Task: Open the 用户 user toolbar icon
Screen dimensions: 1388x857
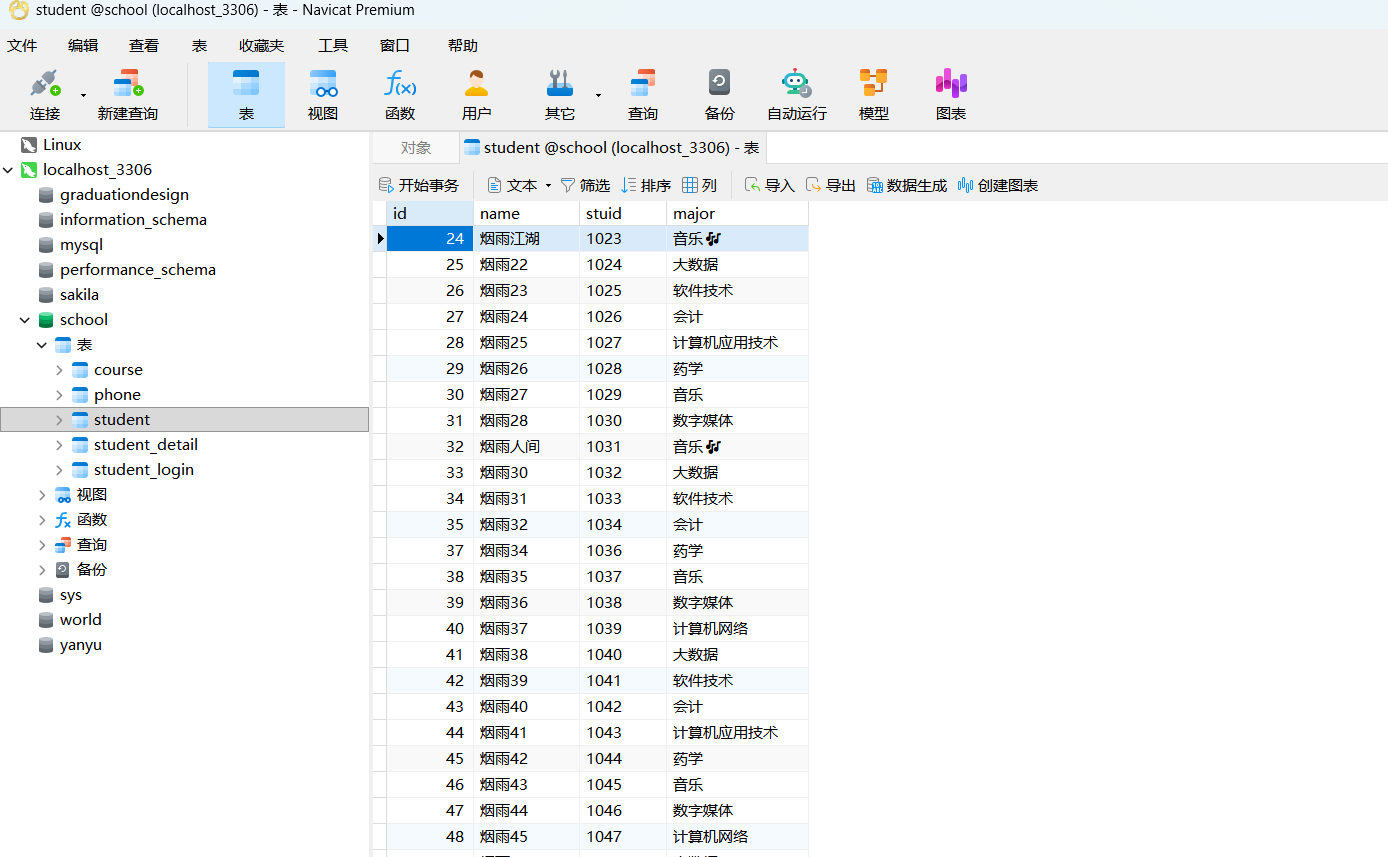Action: (x=476, y=95)
